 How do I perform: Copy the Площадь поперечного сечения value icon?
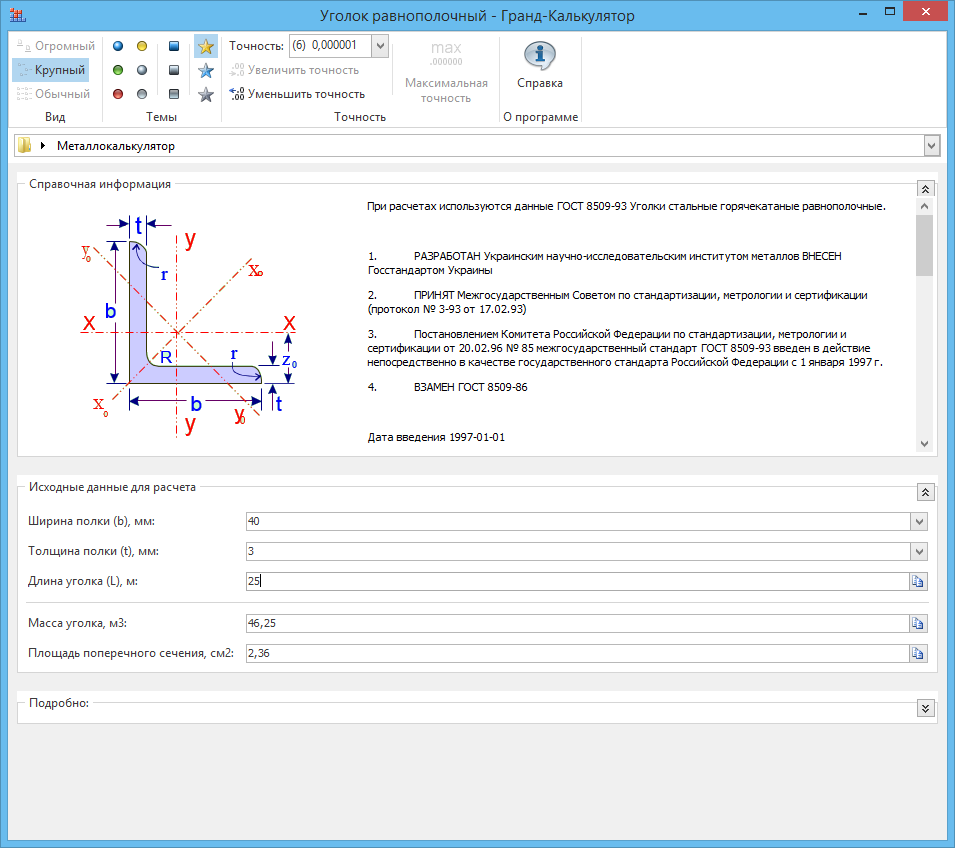point(918,653)
